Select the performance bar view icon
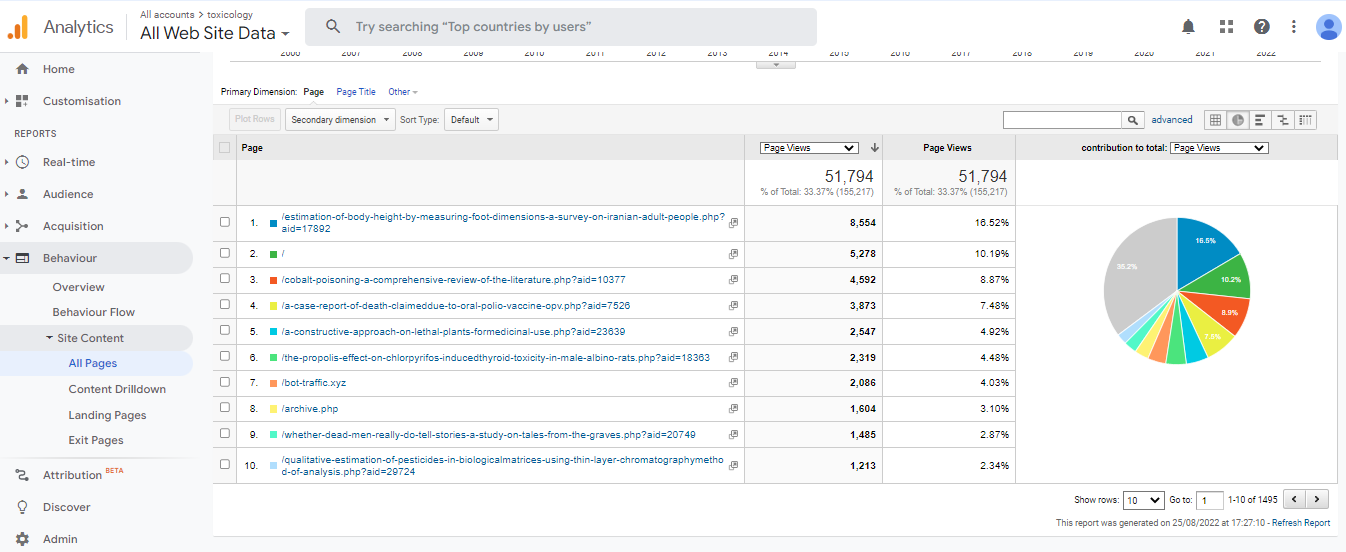 click(x=1260, y=120)
